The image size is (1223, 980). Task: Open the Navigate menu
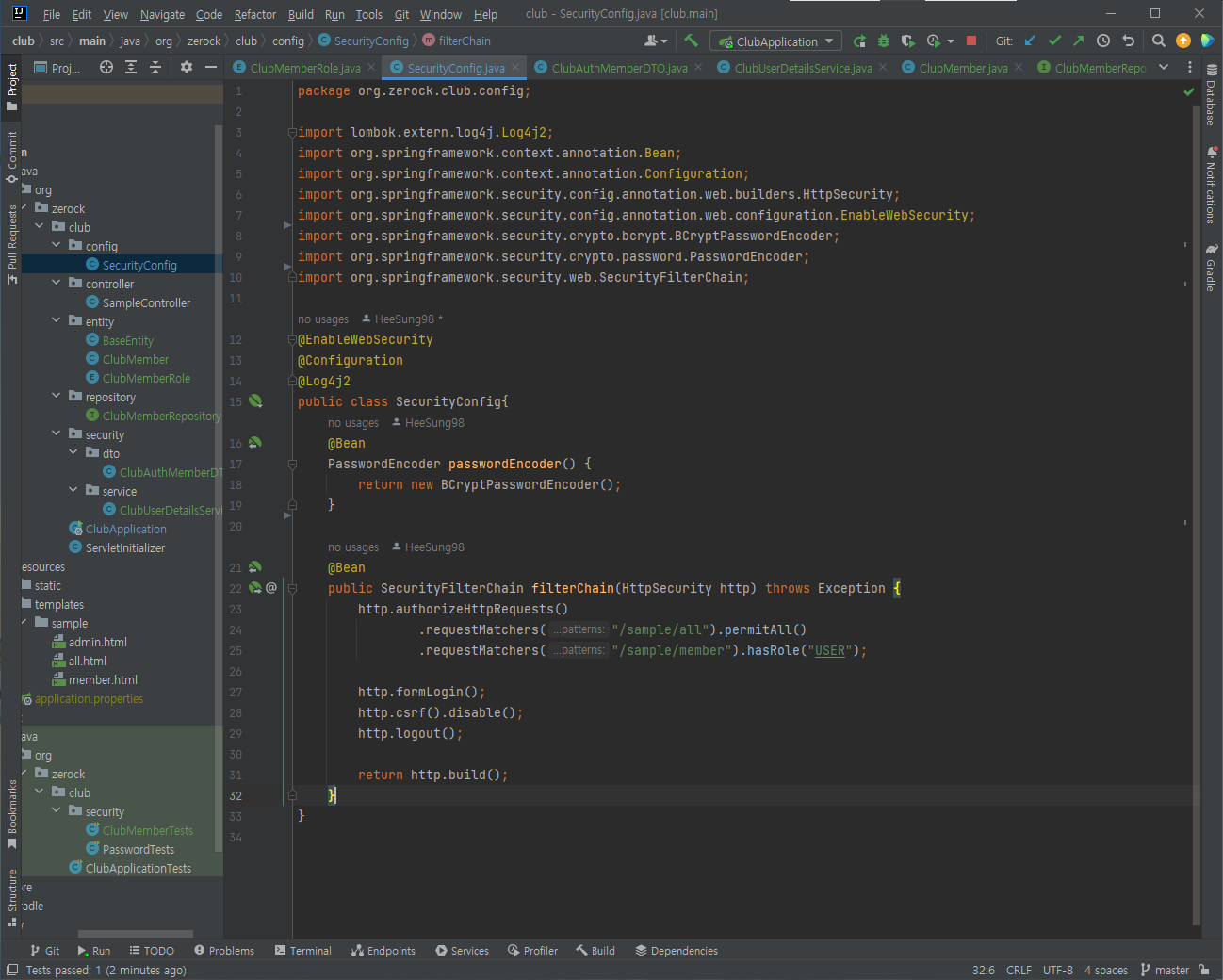[162, 14]
